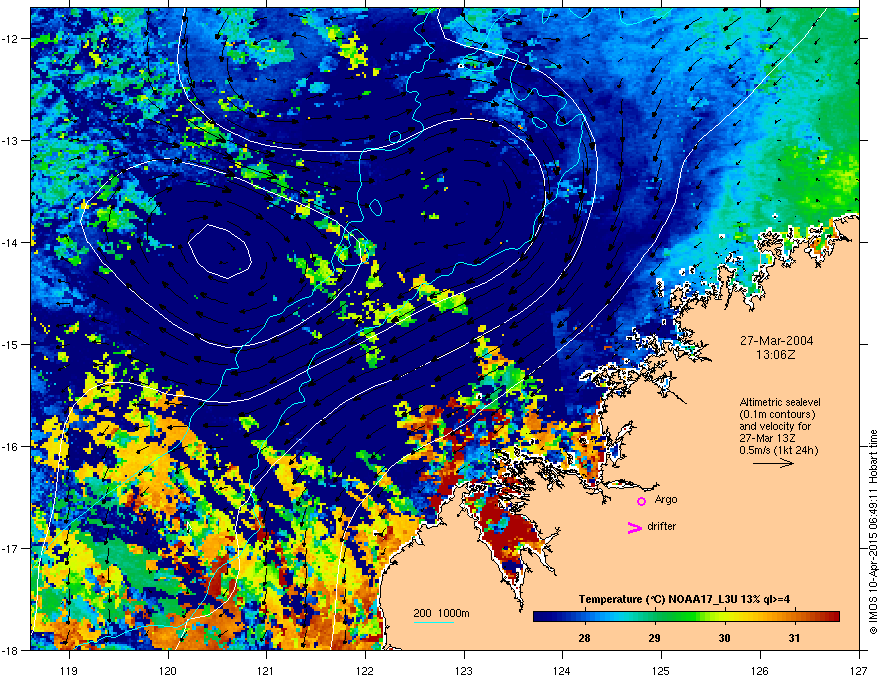
Task: Click the 28 tick label under color bar
Action: click(x=584, y=638)
